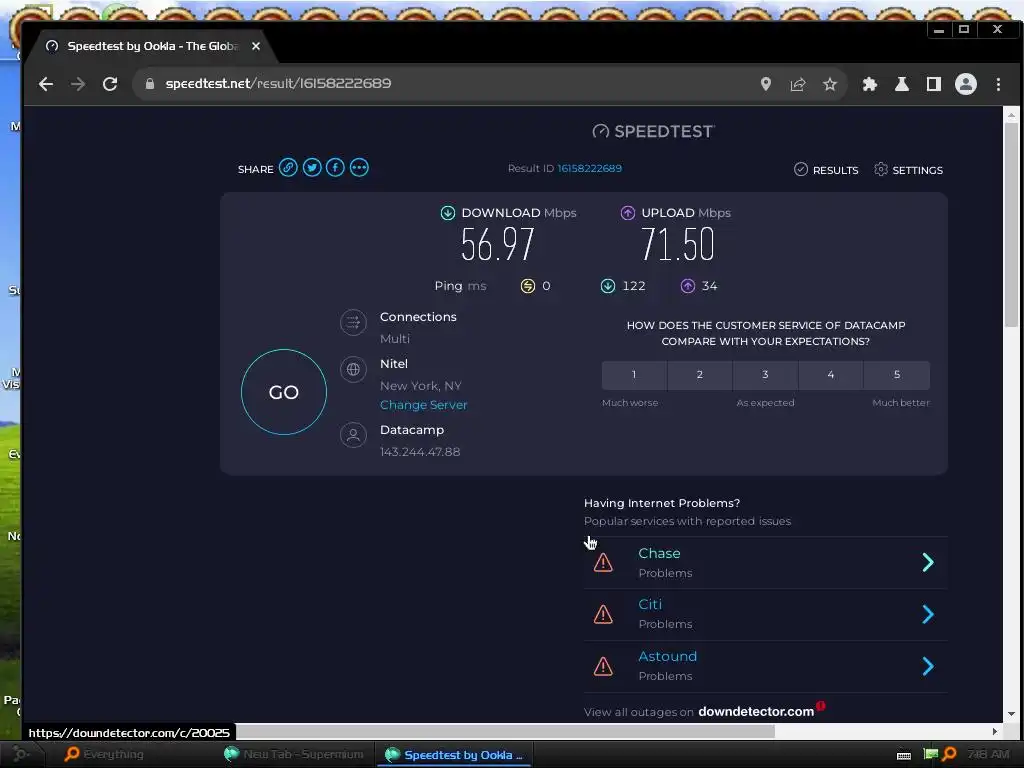1024x768 pixels.
Task: Copy result link via share link icon
Action: (x=288, y=168)
